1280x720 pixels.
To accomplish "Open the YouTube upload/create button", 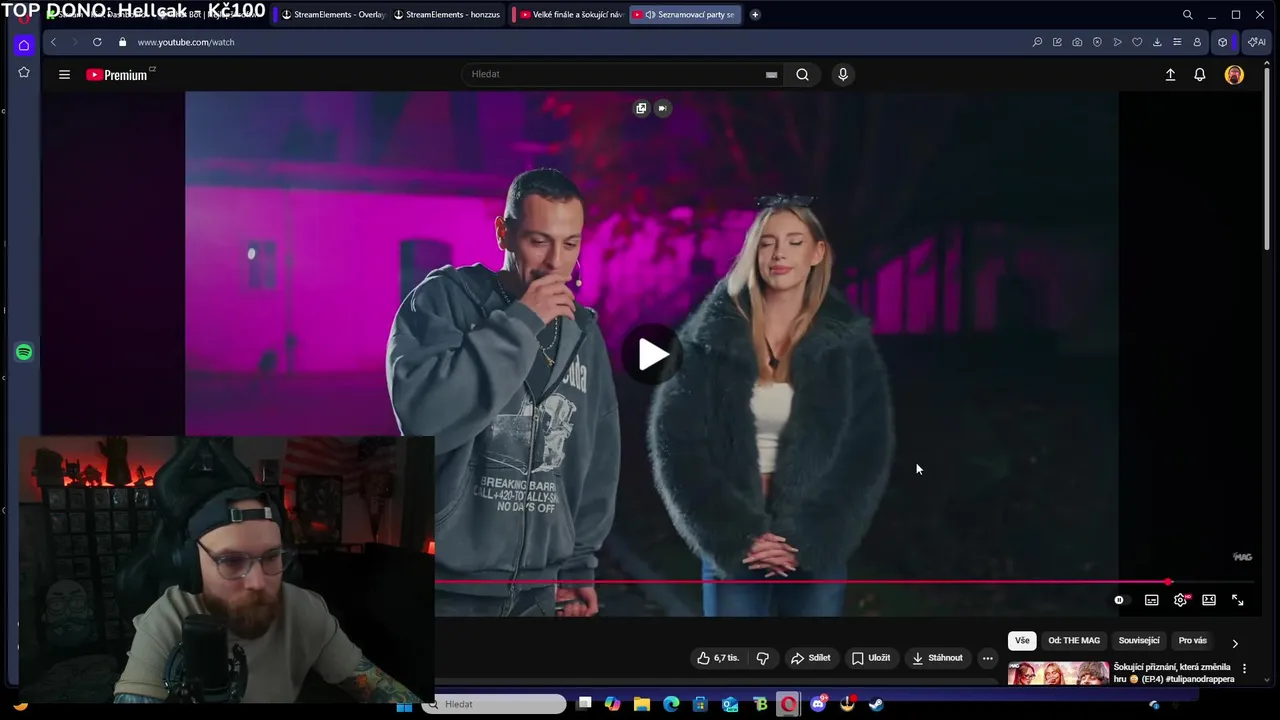I will (x=1170, y=74).
